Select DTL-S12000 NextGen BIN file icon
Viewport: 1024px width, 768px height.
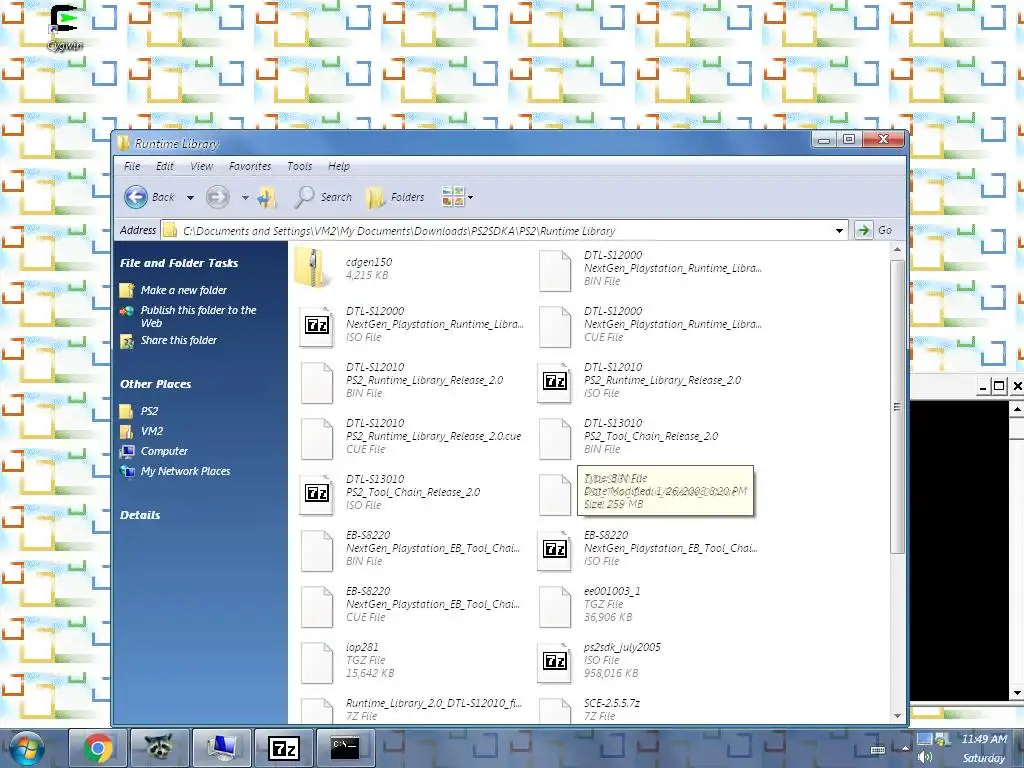click(x=554, y=269)
